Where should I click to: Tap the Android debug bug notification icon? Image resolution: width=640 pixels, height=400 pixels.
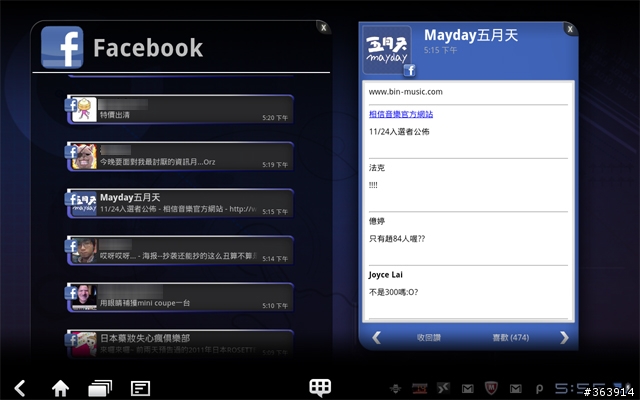[x=395, y=389]
